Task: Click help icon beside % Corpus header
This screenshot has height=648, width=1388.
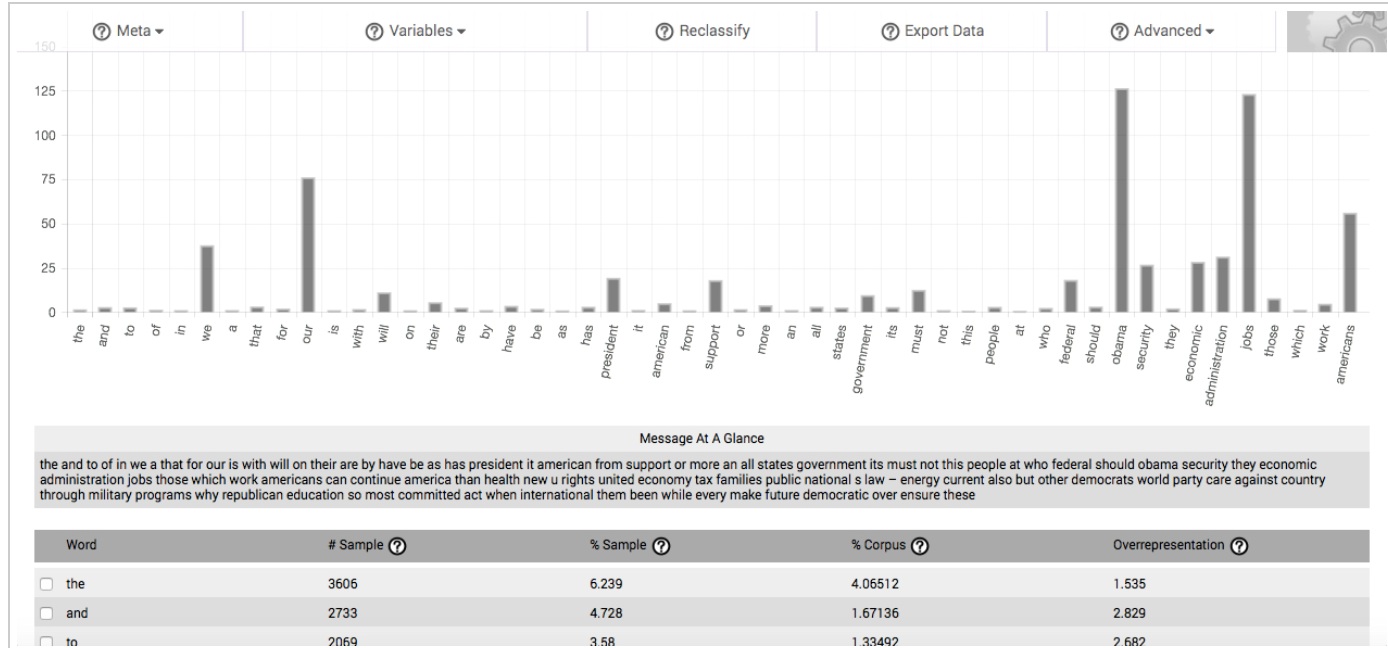Action: point(921,545)
